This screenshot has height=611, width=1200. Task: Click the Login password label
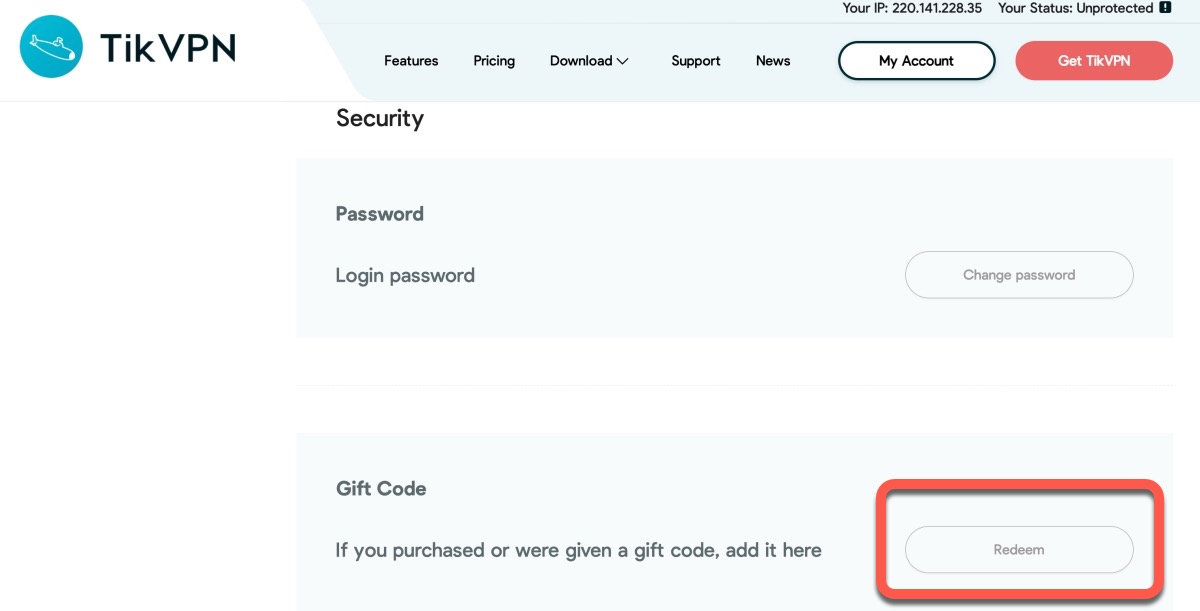coord(405,276)
